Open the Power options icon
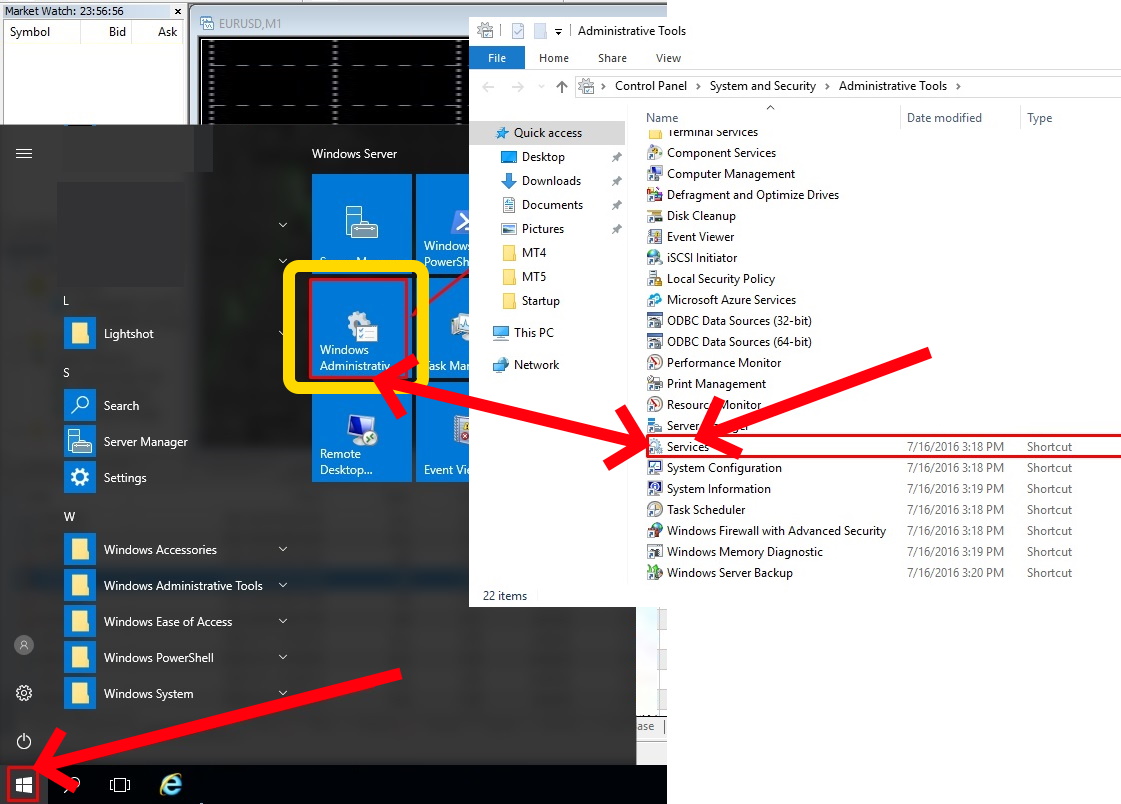1121x804 pixels. click(x=24, y=741)
